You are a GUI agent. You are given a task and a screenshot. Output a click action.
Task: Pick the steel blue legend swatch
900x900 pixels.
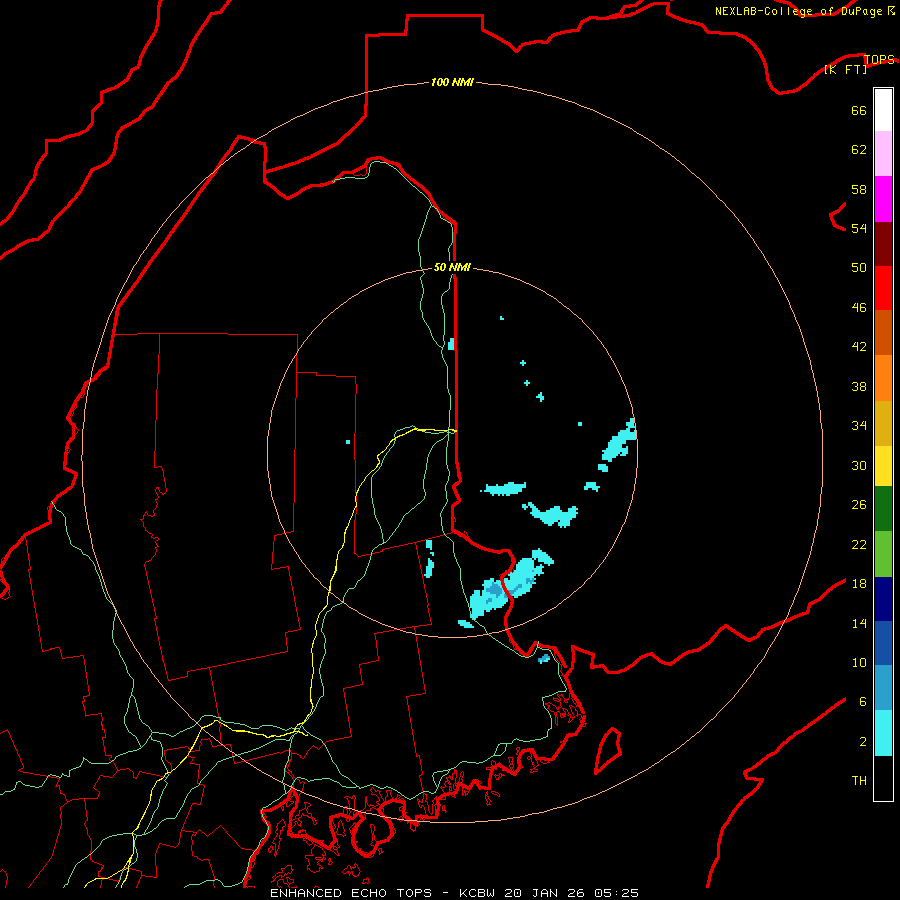[883, 688]
